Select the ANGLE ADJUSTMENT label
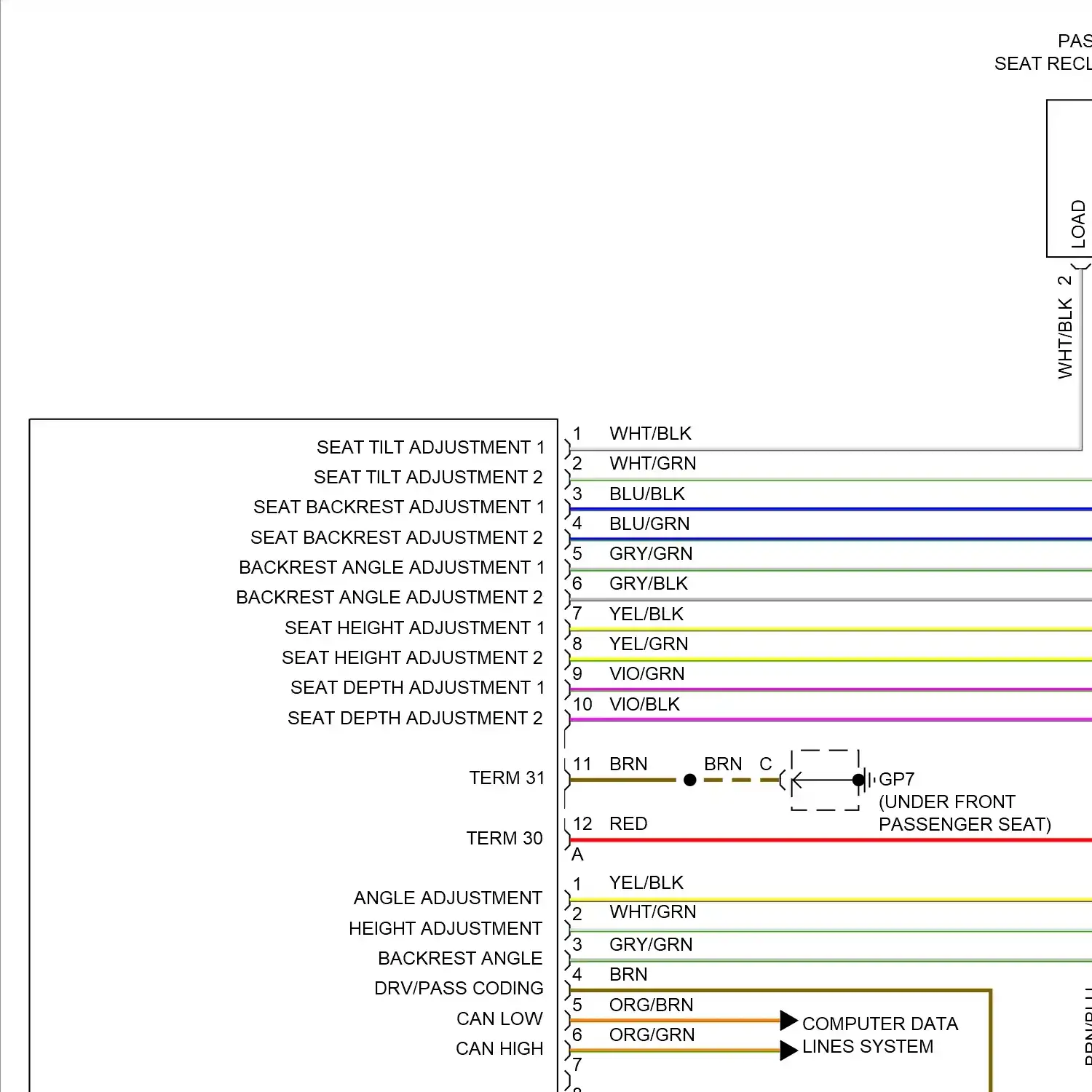This screenshot has height=1092, width=1092. tap(448, 898)
